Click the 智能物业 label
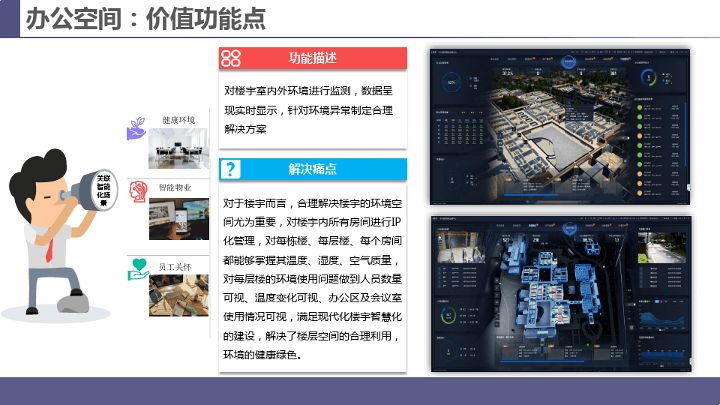The width and height of the screenshot is (720, 405). pyautogui.click(x=175, y=187)
